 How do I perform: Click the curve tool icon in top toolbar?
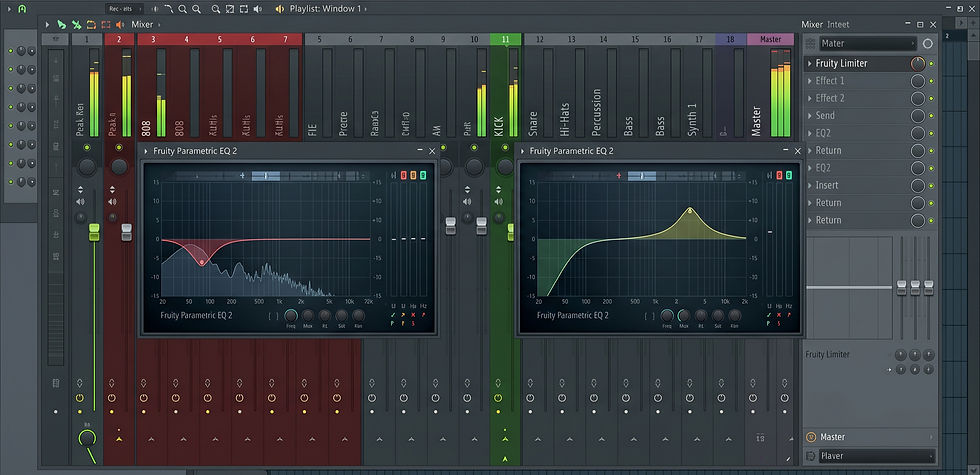(x=169, y=9)
